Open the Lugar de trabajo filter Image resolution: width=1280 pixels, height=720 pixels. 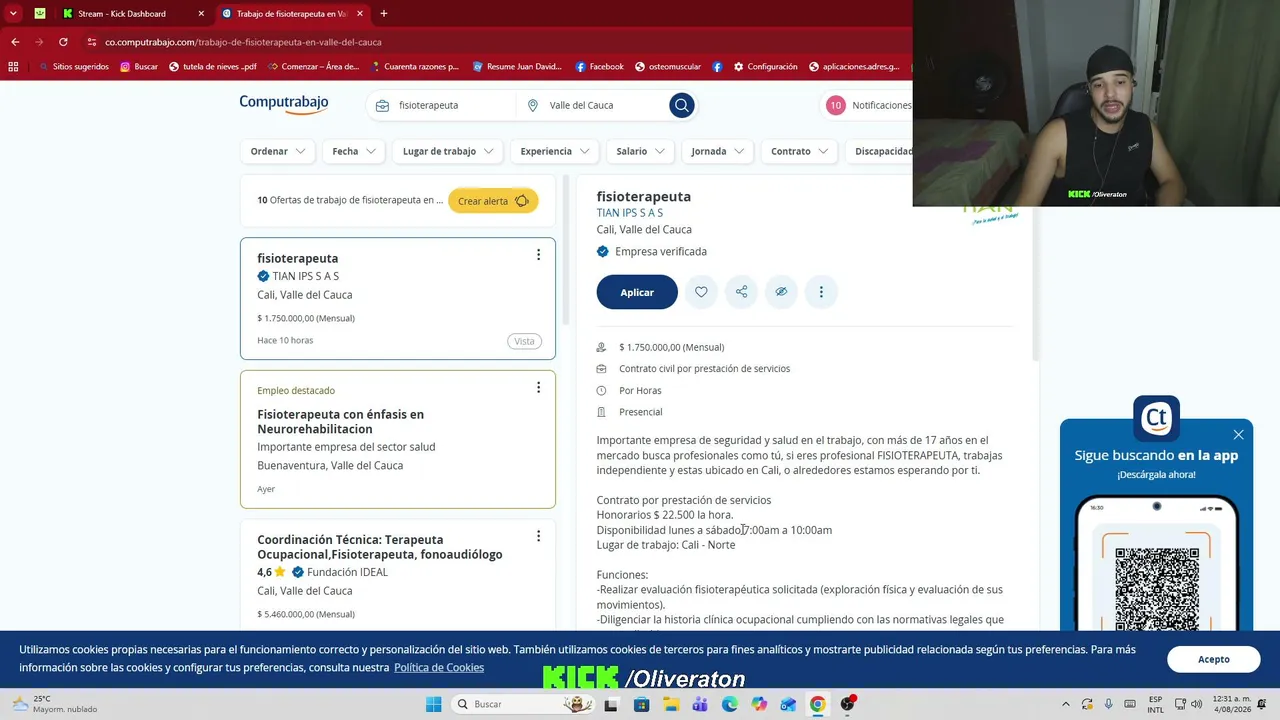(448, 151)
